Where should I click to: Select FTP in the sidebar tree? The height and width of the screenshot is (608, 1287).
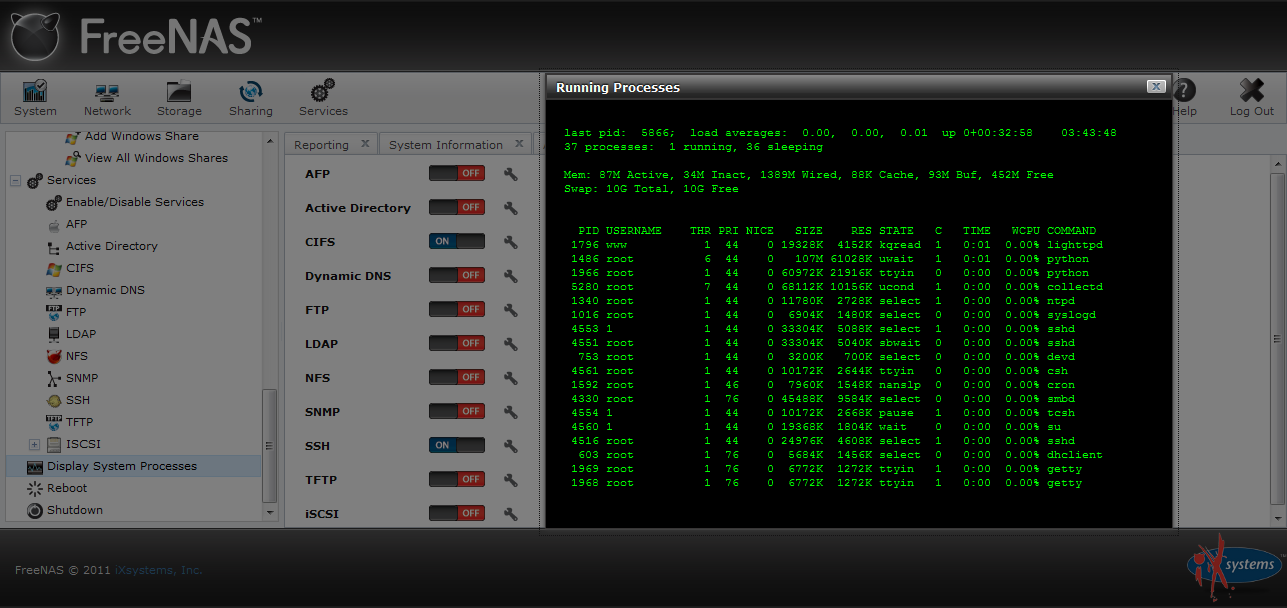[76, 312]
